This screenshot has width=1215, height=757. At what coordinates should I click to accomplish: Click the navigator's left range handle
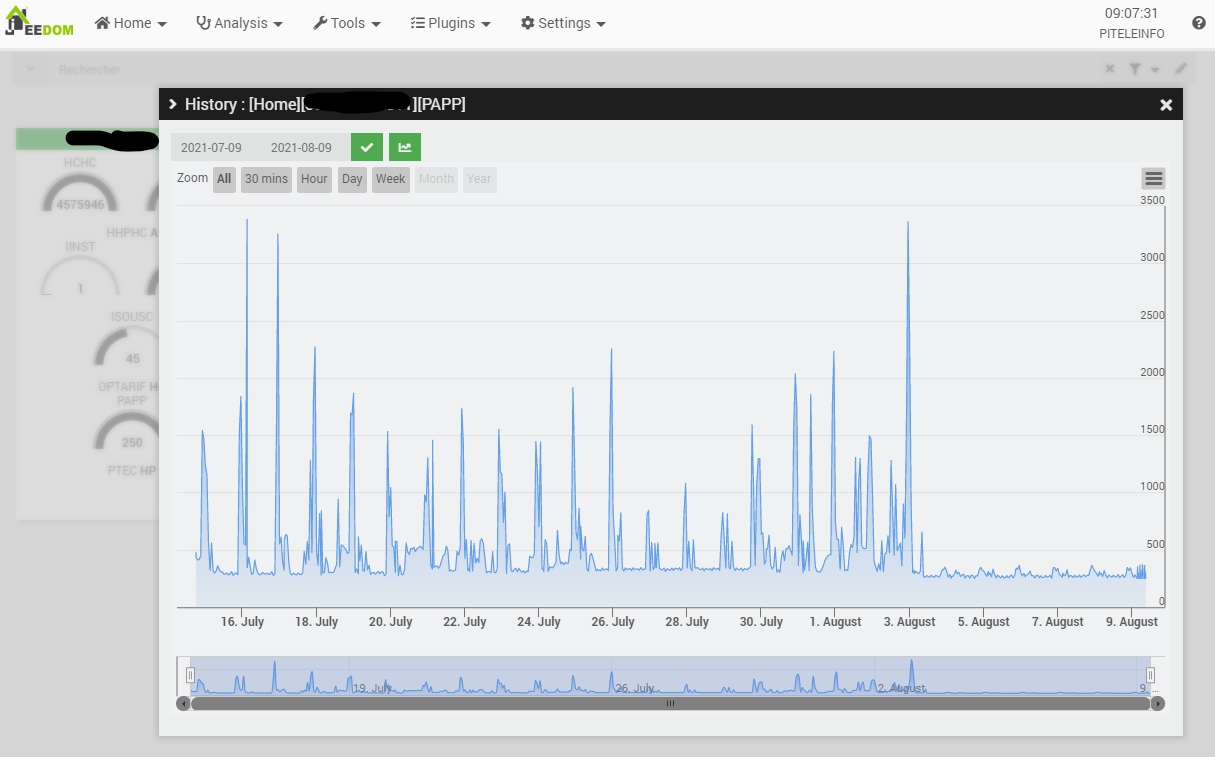pyautogui.click(x=190, y=675)
